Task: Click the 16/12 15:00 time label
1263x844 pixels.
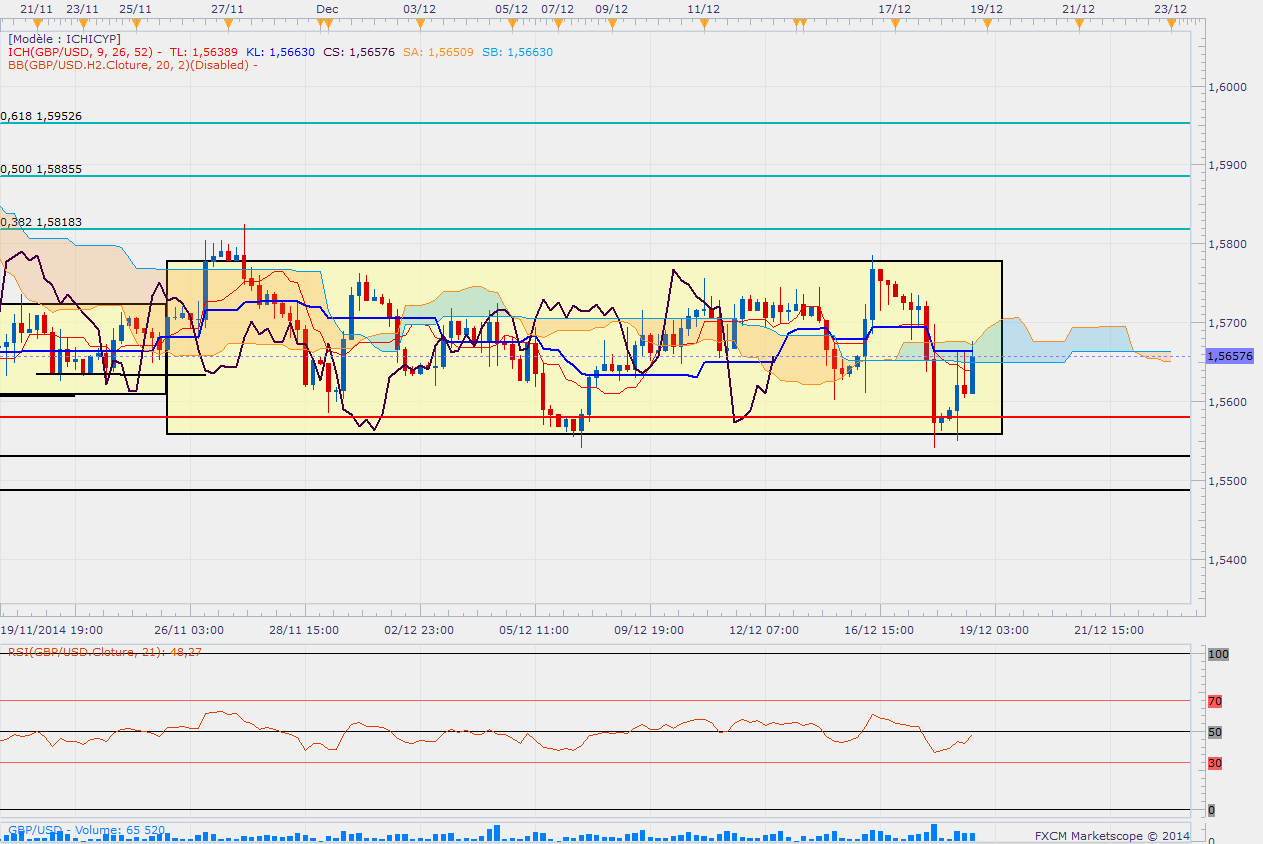Action: point(880,630)
